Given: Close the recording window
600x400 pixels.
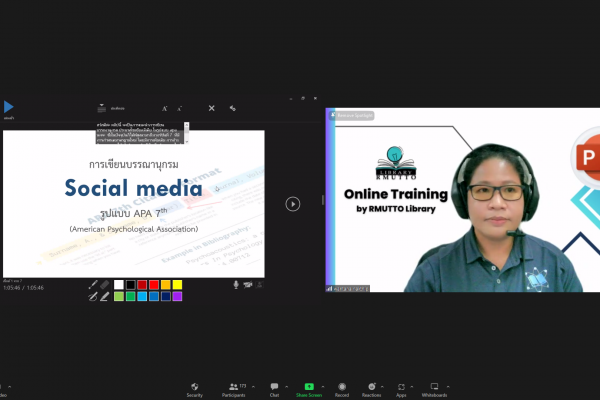Looking at the screenshot, I should 315,98.
